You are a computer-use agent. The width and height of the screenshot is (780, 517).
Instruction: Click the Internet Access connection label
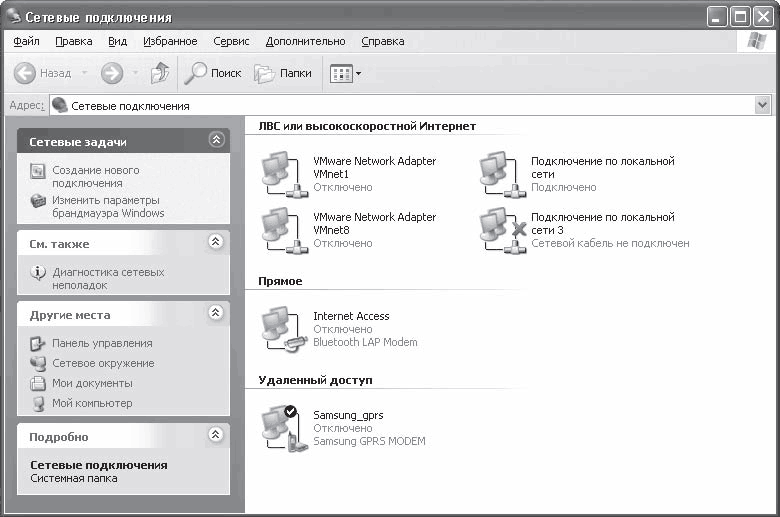pos(351,316)
